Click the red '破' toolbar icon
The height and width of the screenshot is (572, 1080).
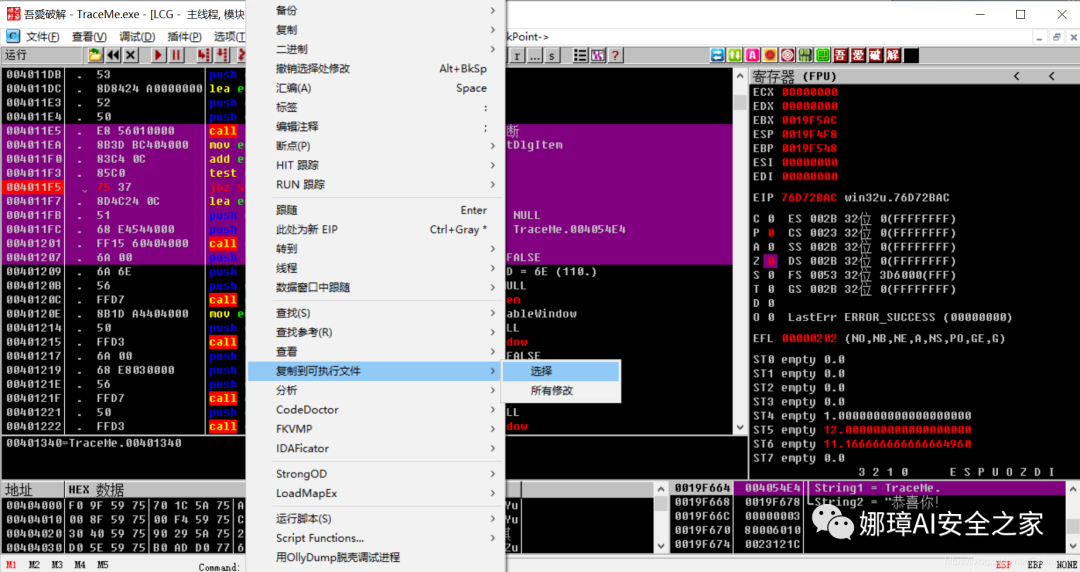pos(875,55)
